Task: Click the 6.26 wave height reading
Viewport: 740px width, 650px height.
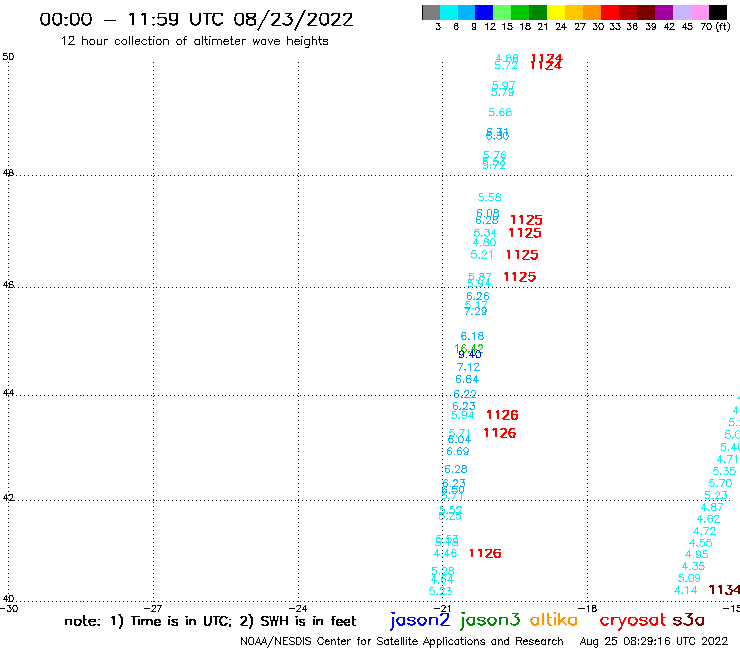Action: (x=478, y=296)
